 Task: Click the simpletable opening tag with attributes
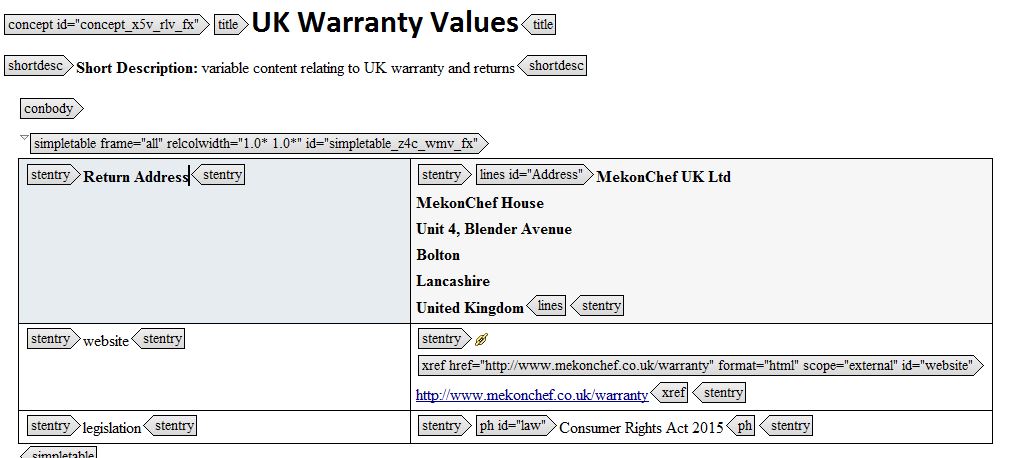coord(257,143)
